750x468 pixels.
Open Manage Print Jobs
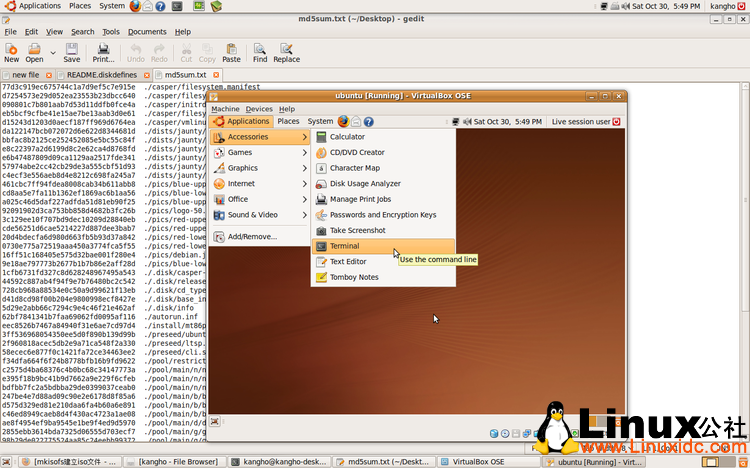pos(383,199)
